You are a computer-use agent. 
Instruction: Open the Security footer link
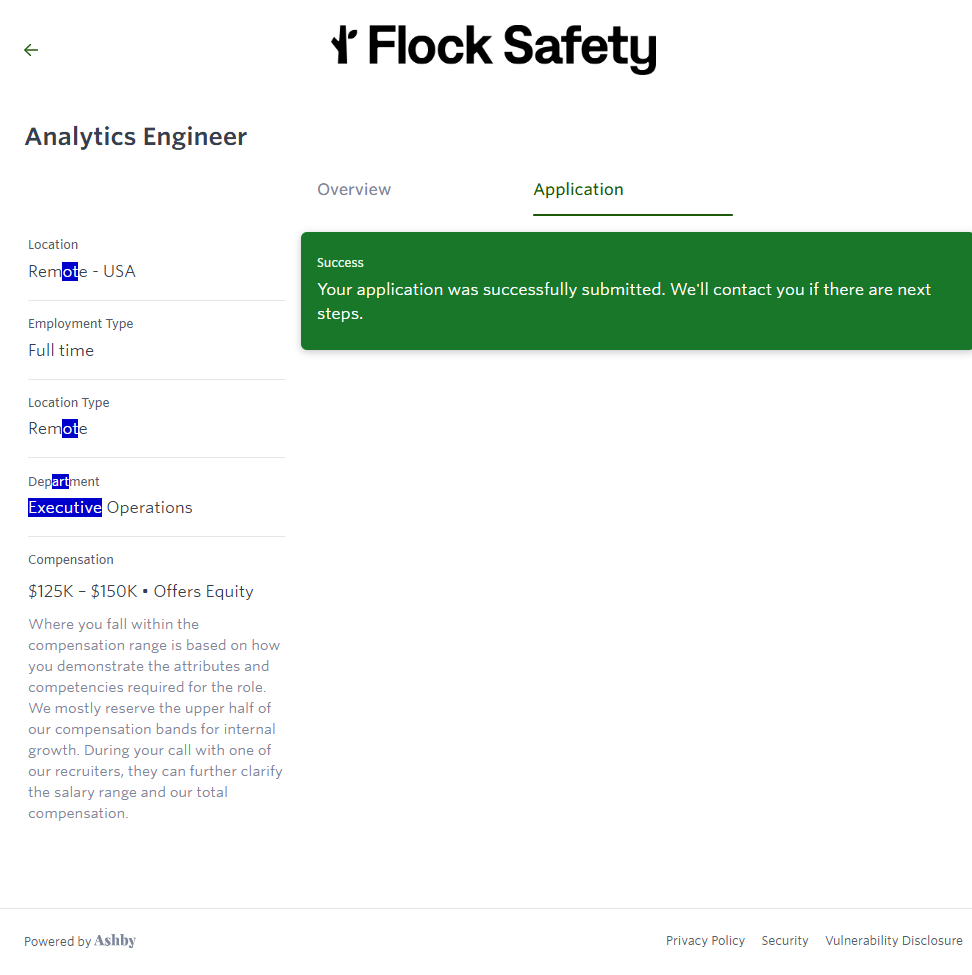pos(785,941)
